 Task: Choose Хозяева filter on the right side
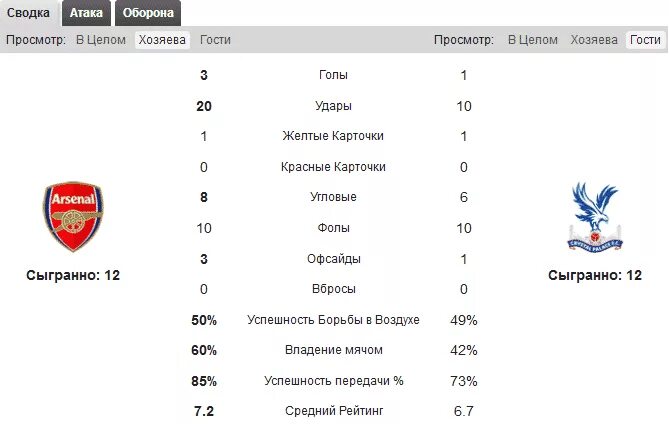(x=594, y=40)
